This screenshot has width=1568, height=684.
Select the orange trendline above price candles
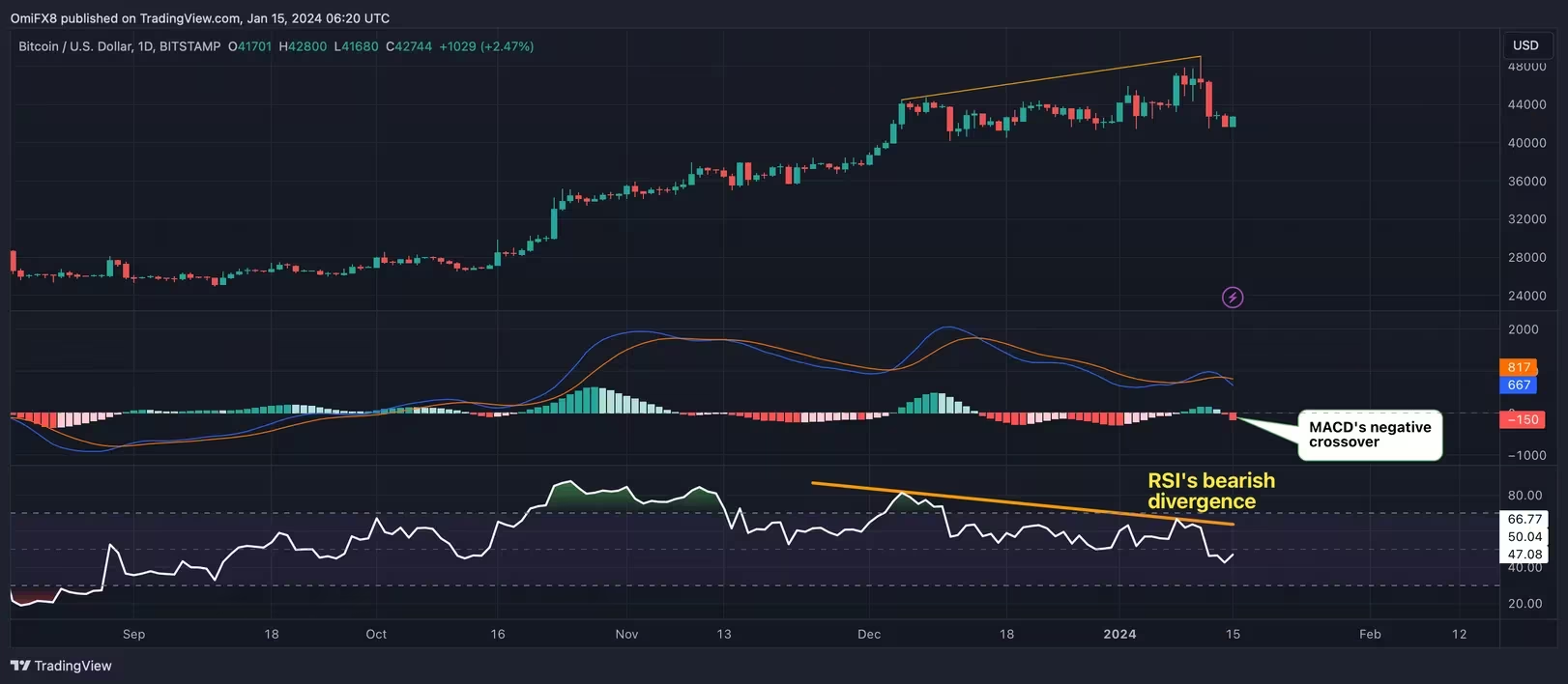click(x=1049, y=78)
